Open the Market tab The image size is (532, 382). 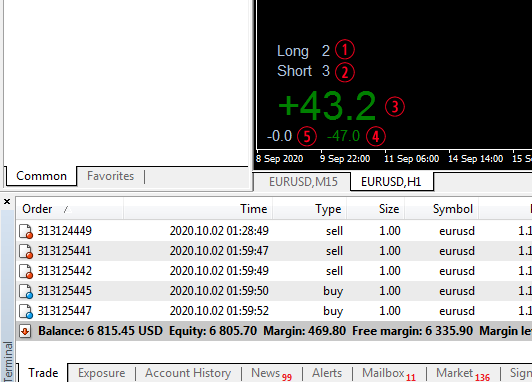pyautogui.click(x=463, y=374)
